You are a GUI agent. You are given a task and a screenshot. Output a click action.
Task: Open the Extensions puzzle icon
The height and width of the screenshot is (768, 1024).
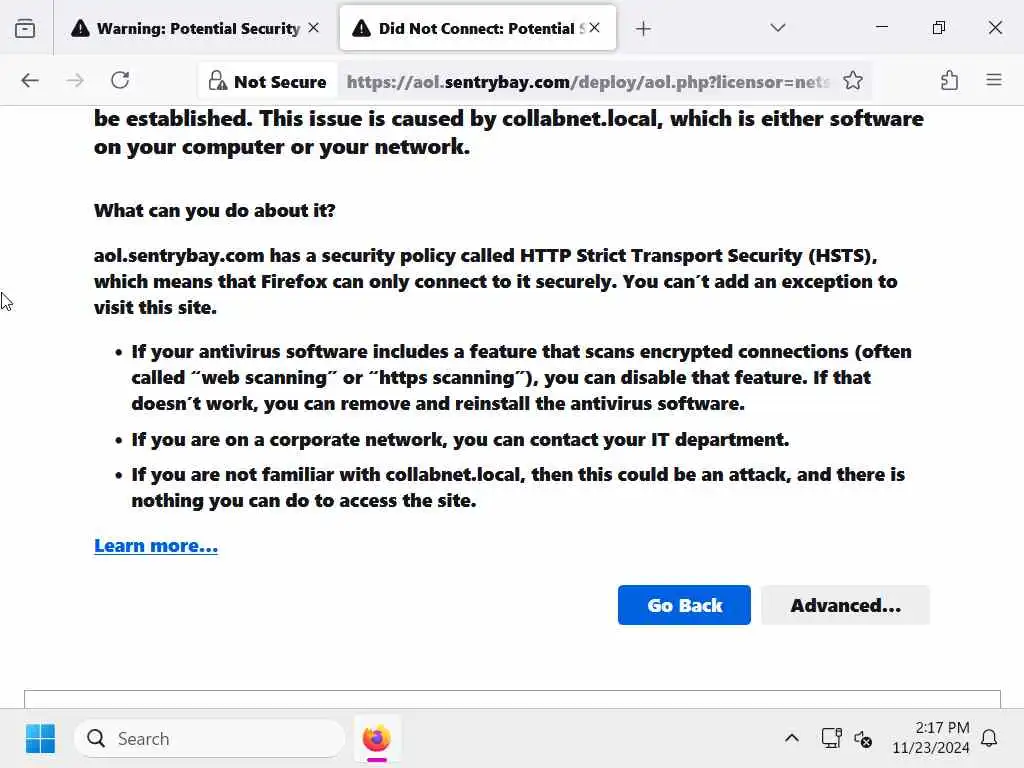pyautogui.click(x=949, y=81)
